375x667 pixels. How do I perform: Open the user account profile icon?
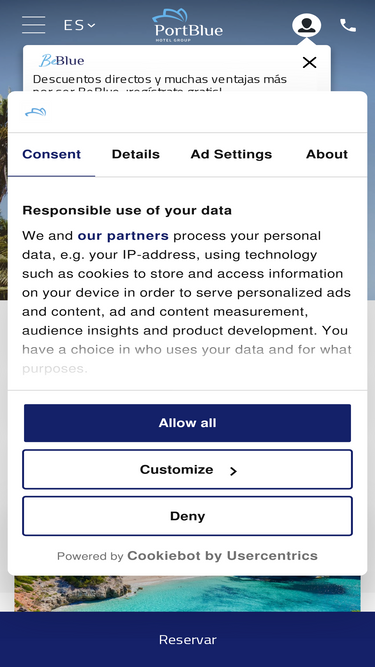(306, 25)
